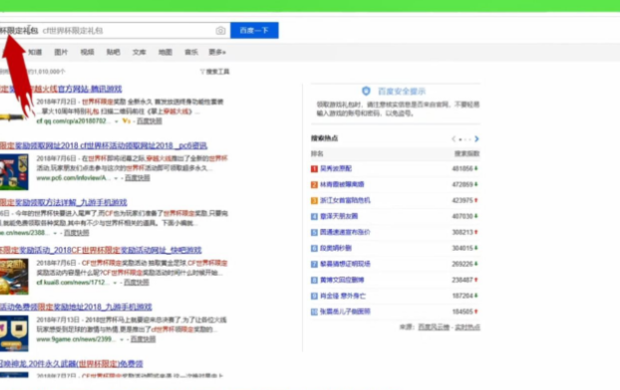Open the result link ending _pc6资讯
The width and height of the screenshot is (620, 390).
tap(104, 146)
